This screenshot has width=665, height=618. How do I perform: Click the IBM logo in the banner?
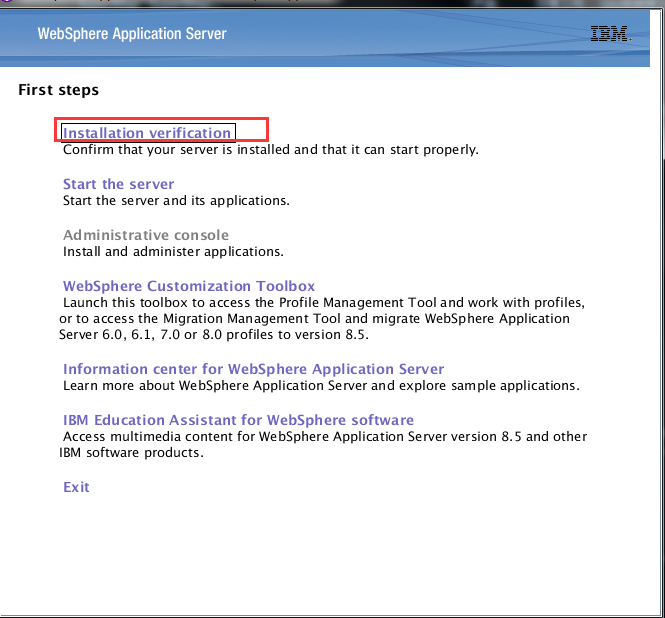(610, 34)
